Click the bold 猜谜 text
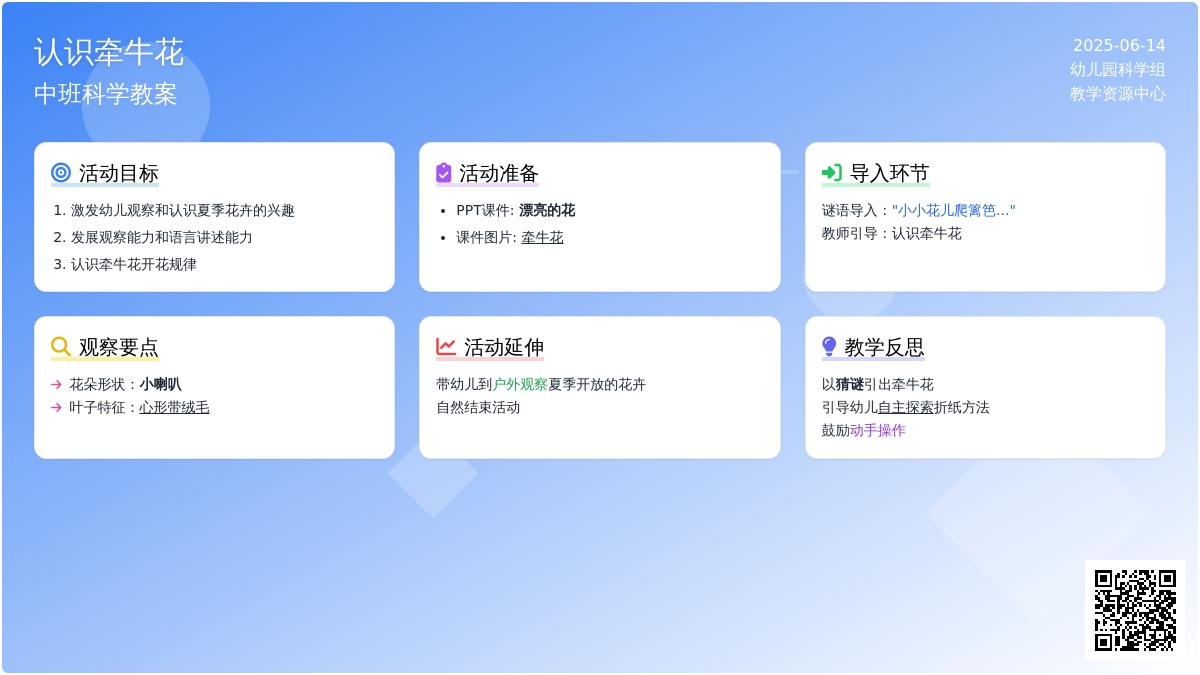1200x675 pixels. [850, 384]
